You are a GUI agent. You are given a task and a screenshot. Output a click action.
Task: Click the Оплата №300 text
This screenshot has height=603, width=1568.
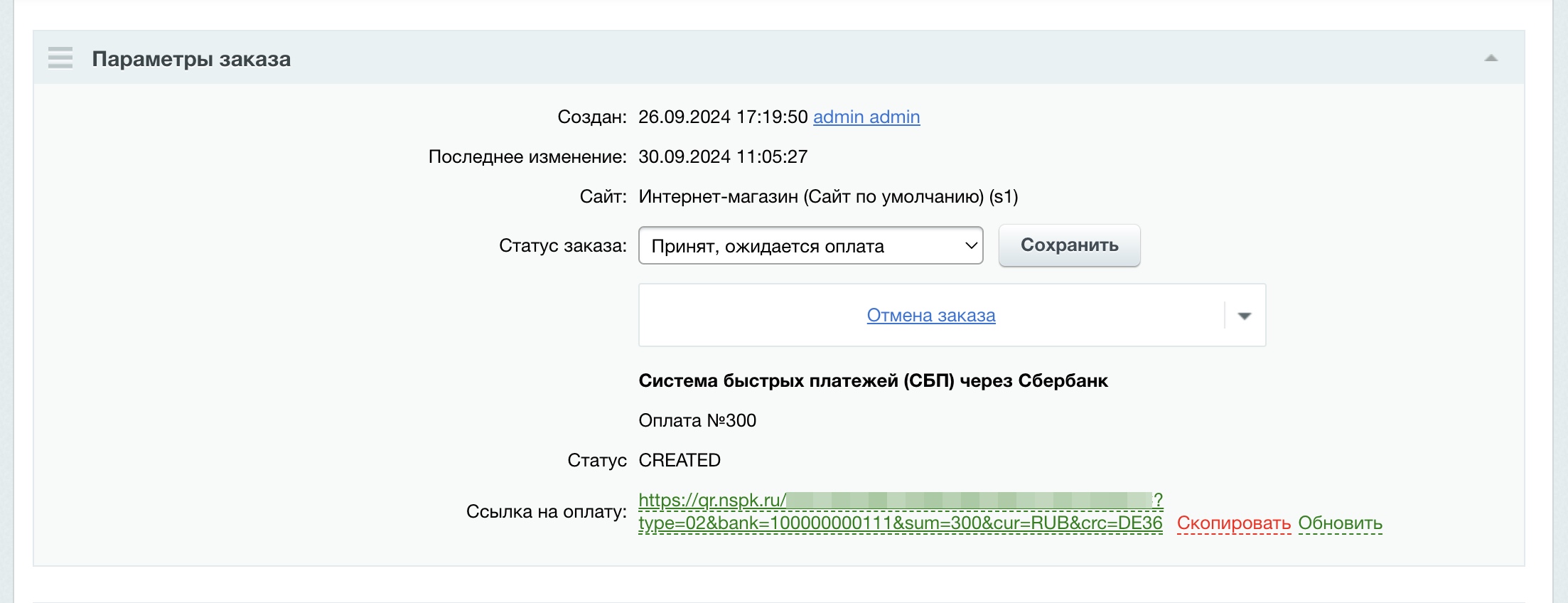click(697, 420)
